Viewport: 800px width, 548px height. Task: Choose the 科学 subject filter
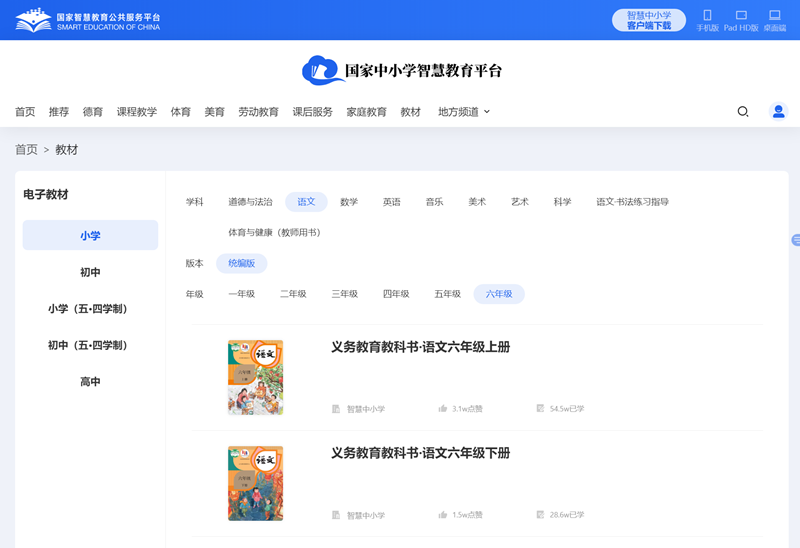563,202
